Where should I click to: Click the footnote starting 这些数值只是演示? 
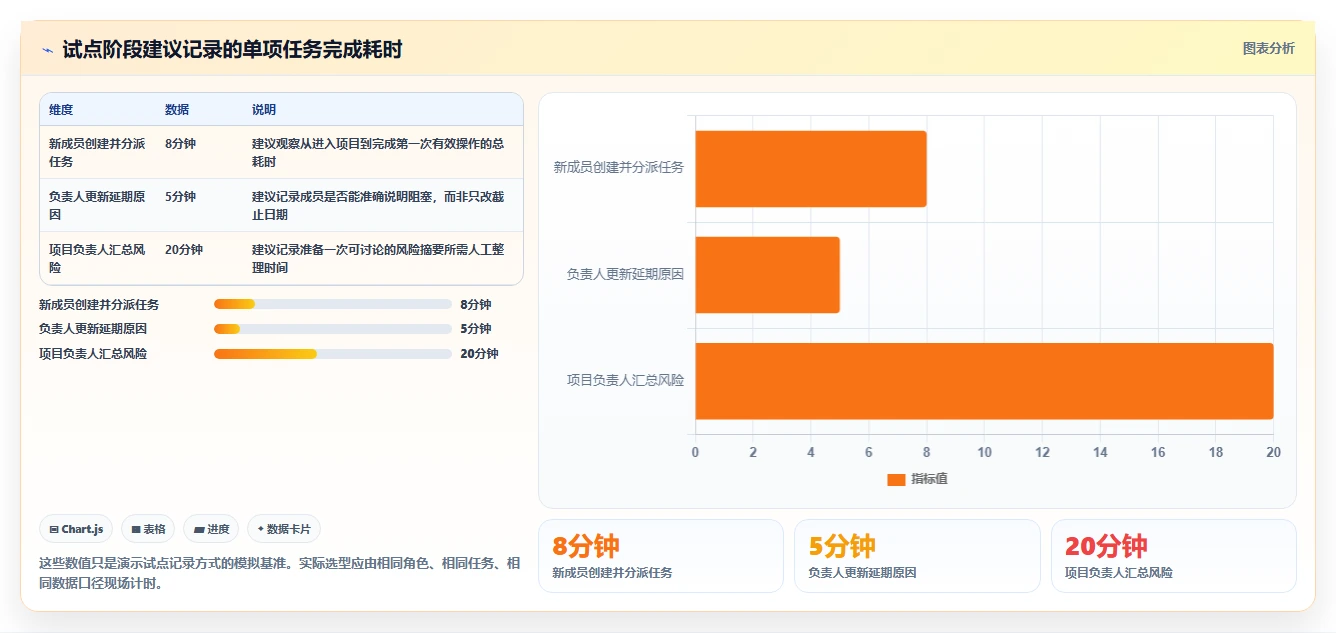tap(280, 574)
